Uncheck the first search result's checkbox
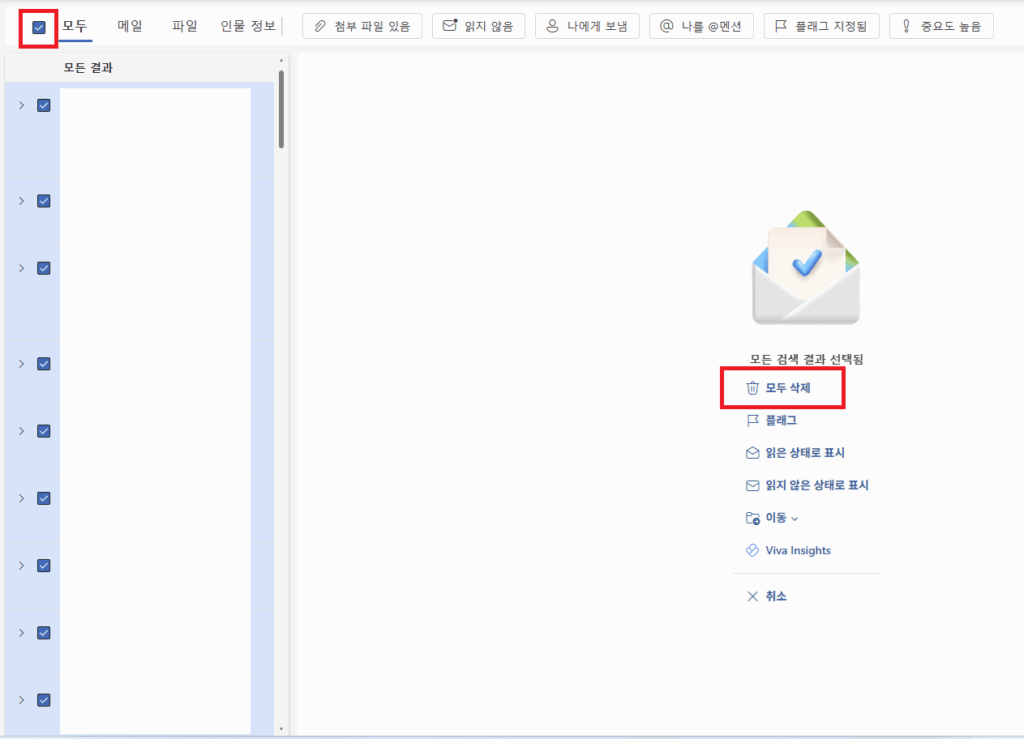This screenshot has width=1024, height=739. point(42,105)
